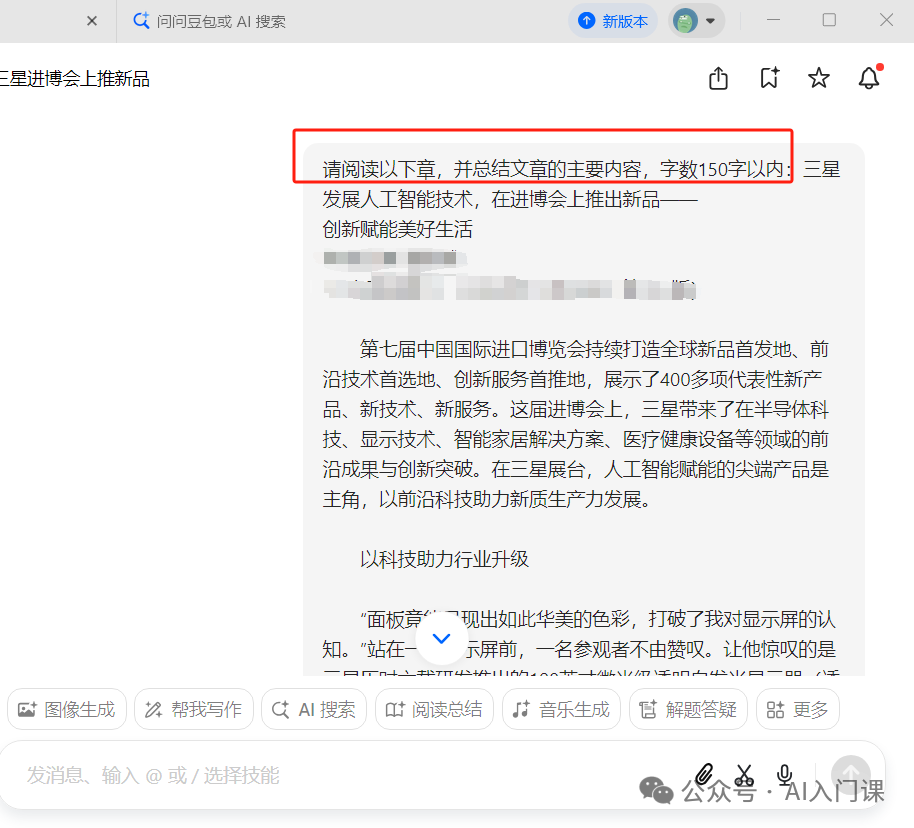Image resolution: width=914 pixels, height=828 pixels.
Task: Star this conversation as favorite
Action: coord(819,78)
